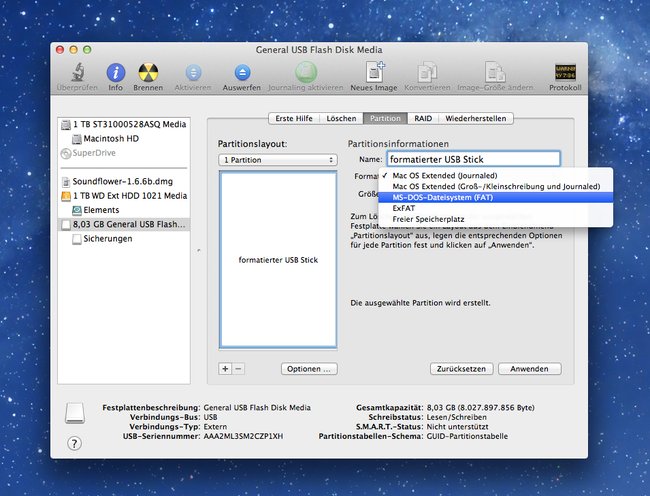Choose Mac OS Extended Groß-/Kleinschreibung und Journaled
Screen dimensions: 650x496
[x=496, y=186]
